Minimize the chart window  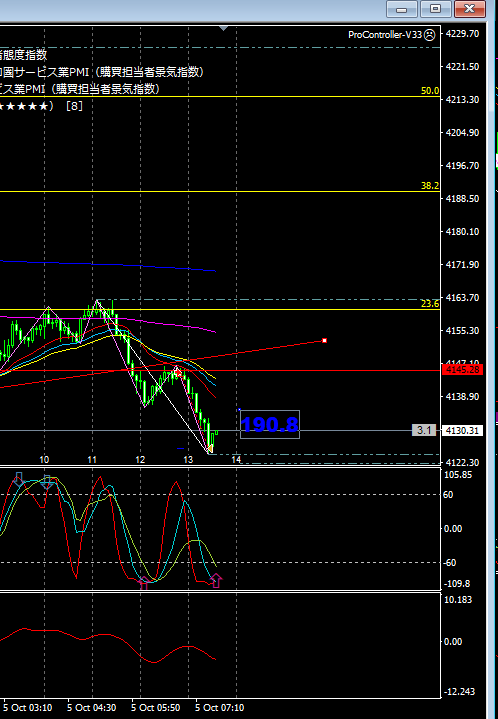click(x=402, y=9)
